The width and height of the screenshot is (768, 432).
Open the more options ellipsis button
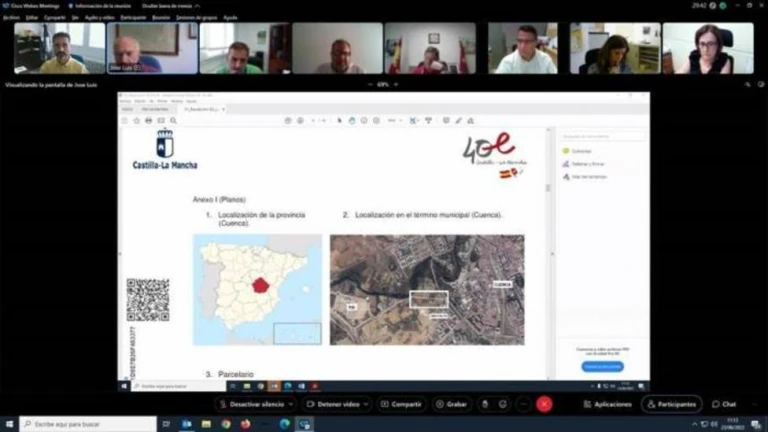point(523,404)
